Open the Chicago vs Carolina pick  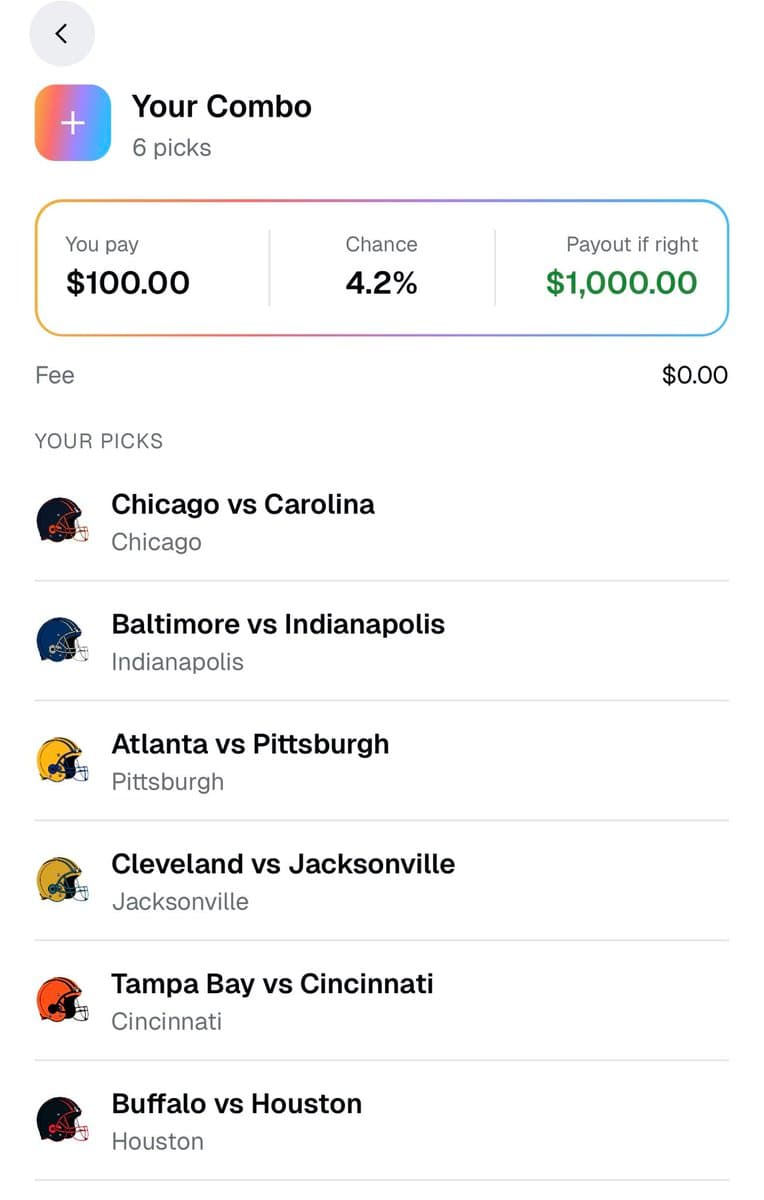(382, 521)
